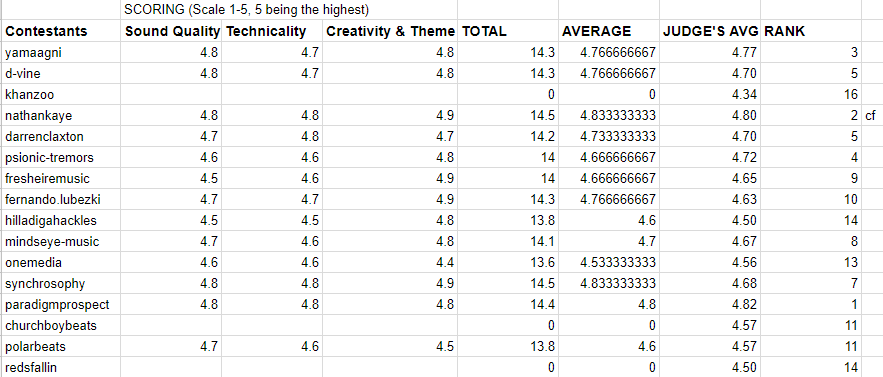
Task: Select contestant cell 'synchrosophy'
Action: (x=61, y=283)
